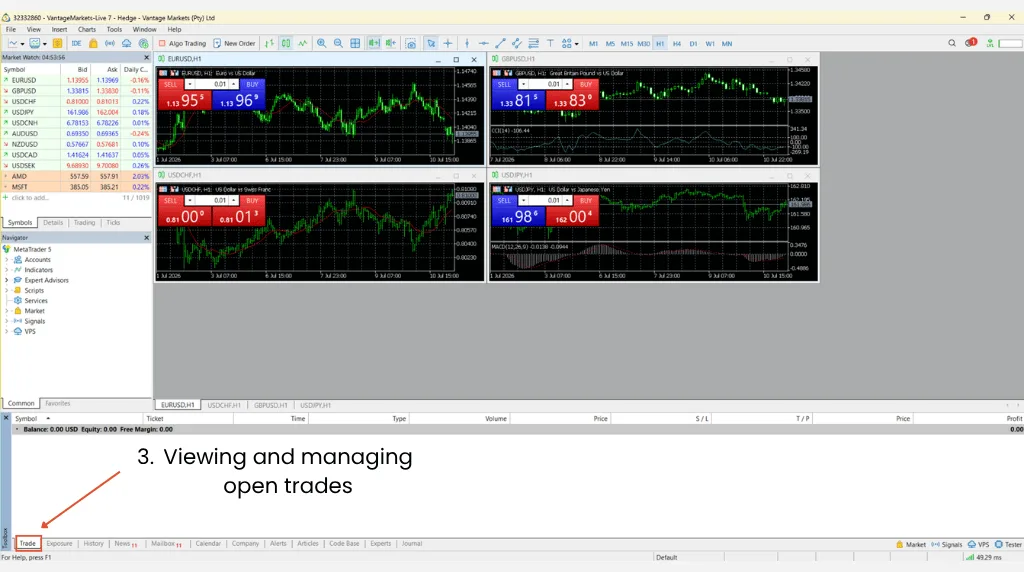Expand the Scripts node in Navigator
The height and width of the screenshot is (572, 1024).
[7, 291]
